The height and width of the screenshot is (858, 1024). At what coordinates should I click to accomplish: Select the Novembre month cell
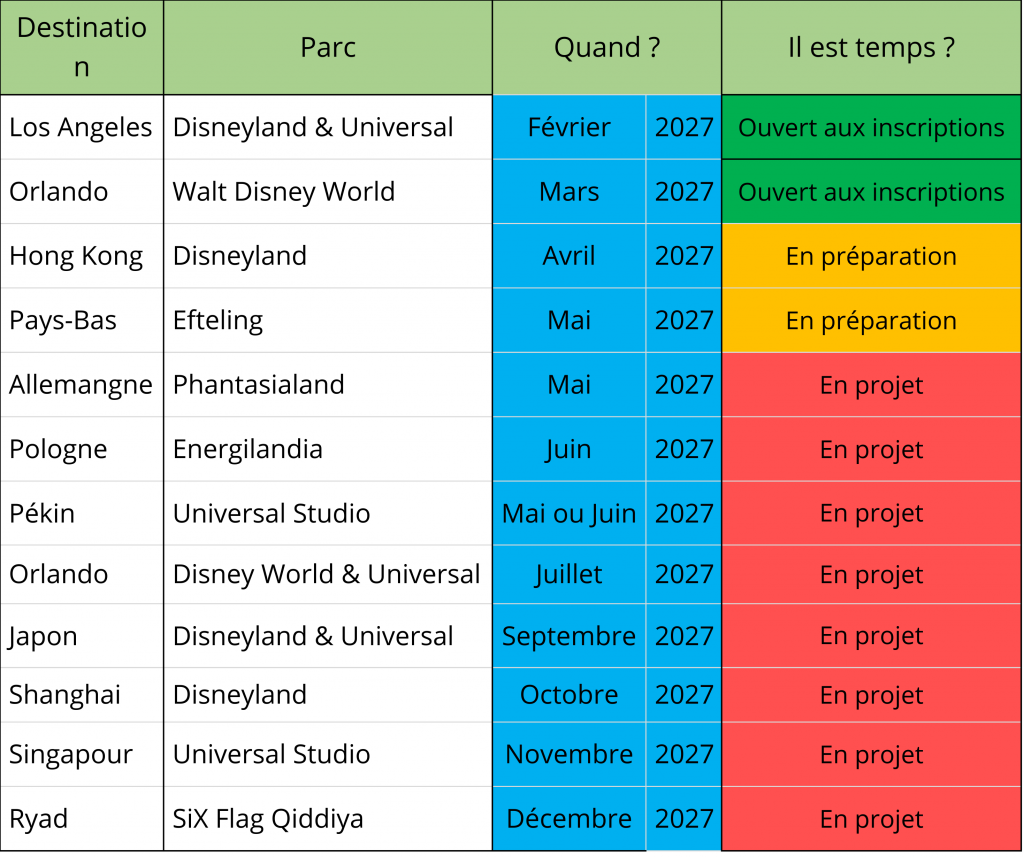(569, 755)
